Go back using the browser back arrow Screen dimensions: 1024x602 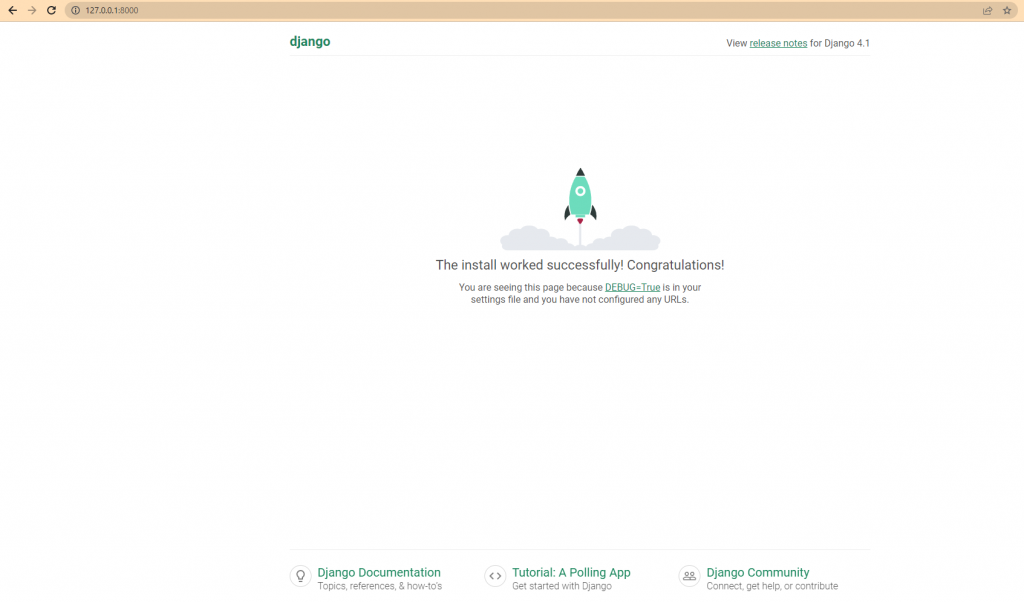pyautogui.click(x=12, y=10)
